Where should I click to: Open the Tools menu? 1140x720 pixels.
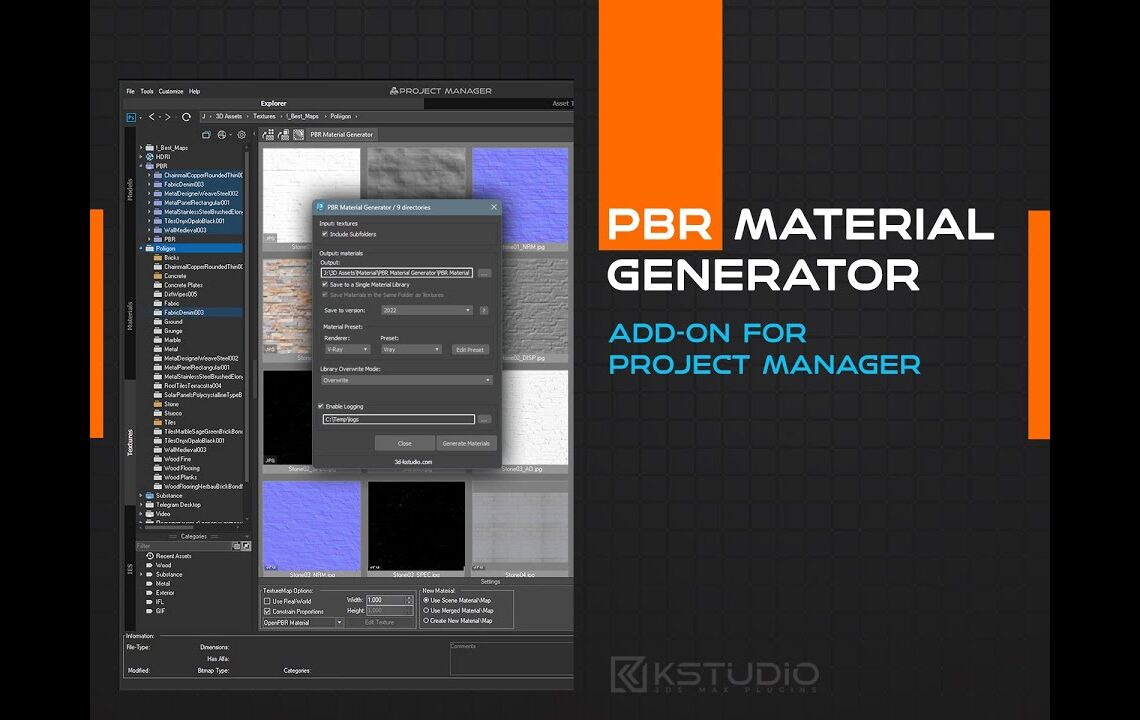click(146, 91)
